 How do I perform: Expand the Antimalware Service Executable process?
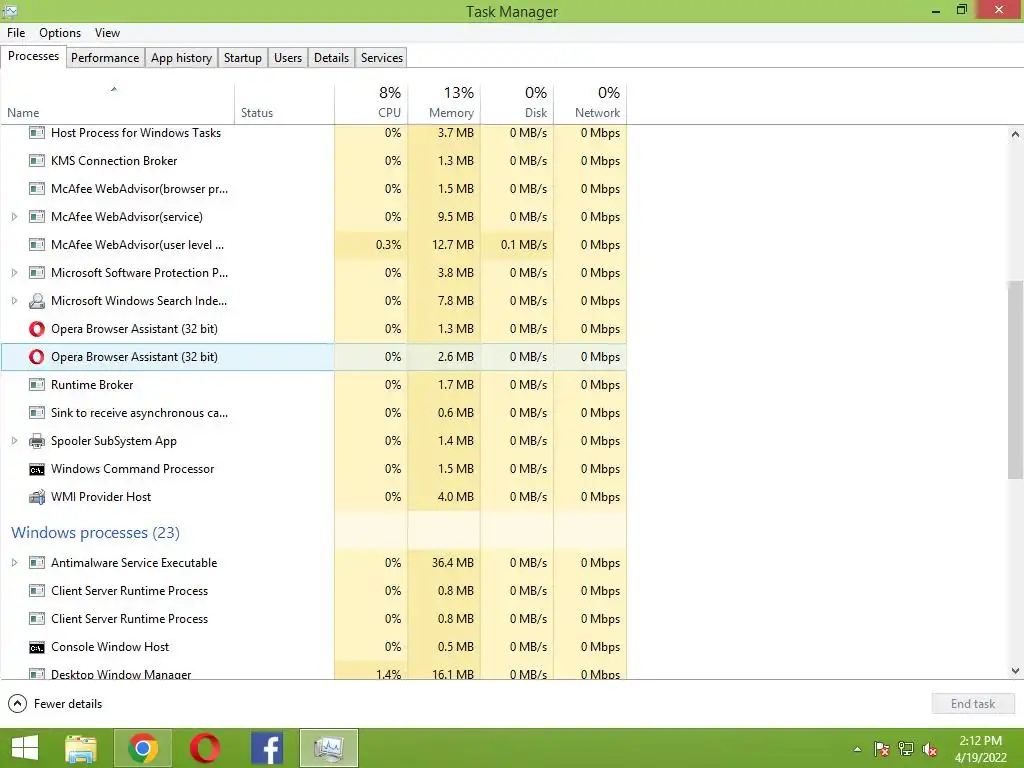pos(14,563)
